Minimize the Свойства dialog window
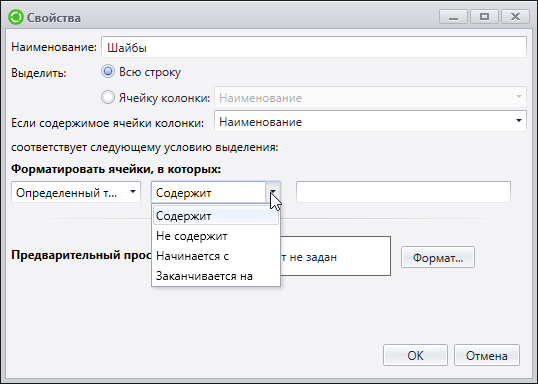This screenshot has width=538, height=384. click(453, 16)
